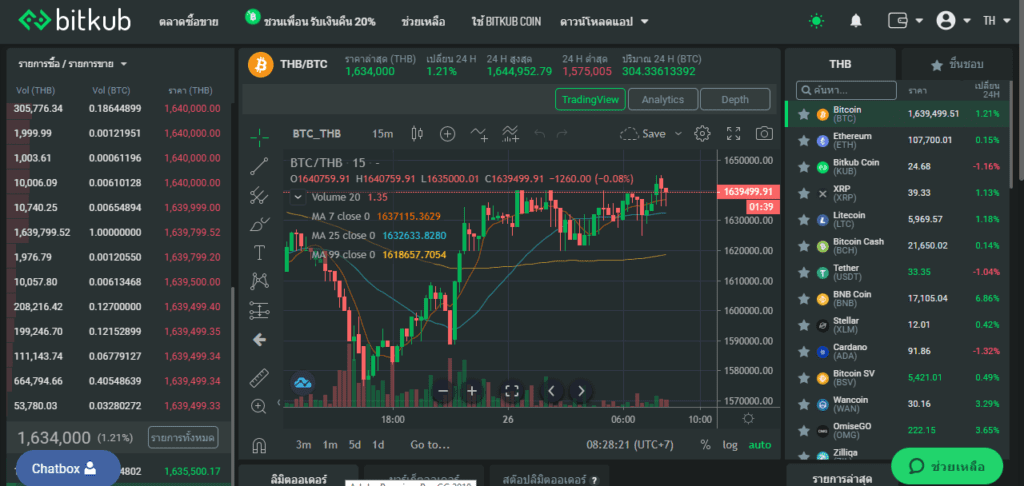Image resolution: width=1024 pixels, height=486 pixels.
Task: Open the wallet dropdown menu
Action: tap(905, 21)
